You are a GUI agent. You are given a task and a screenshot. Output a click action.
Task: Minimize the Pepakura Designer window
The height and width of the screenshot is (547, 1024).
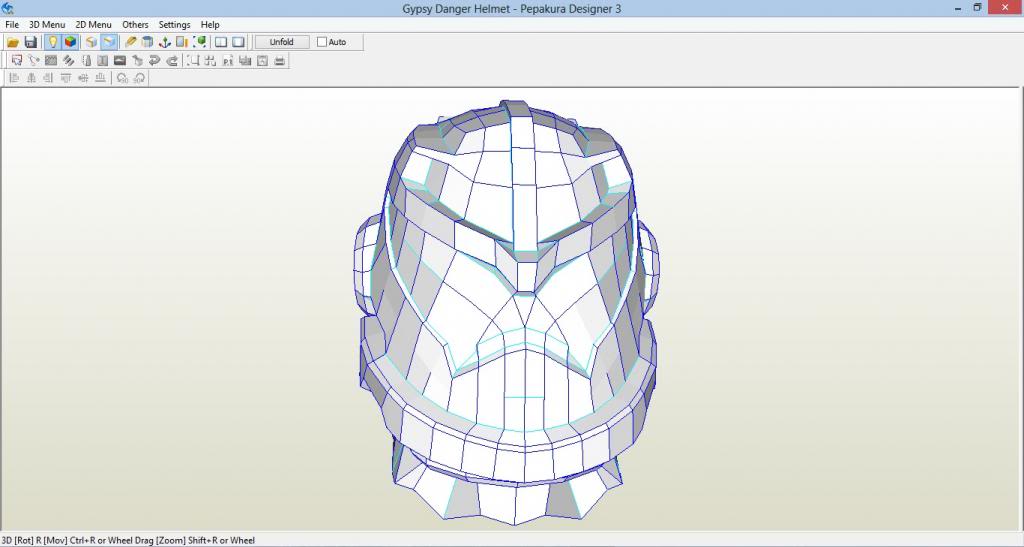point(957,8)
